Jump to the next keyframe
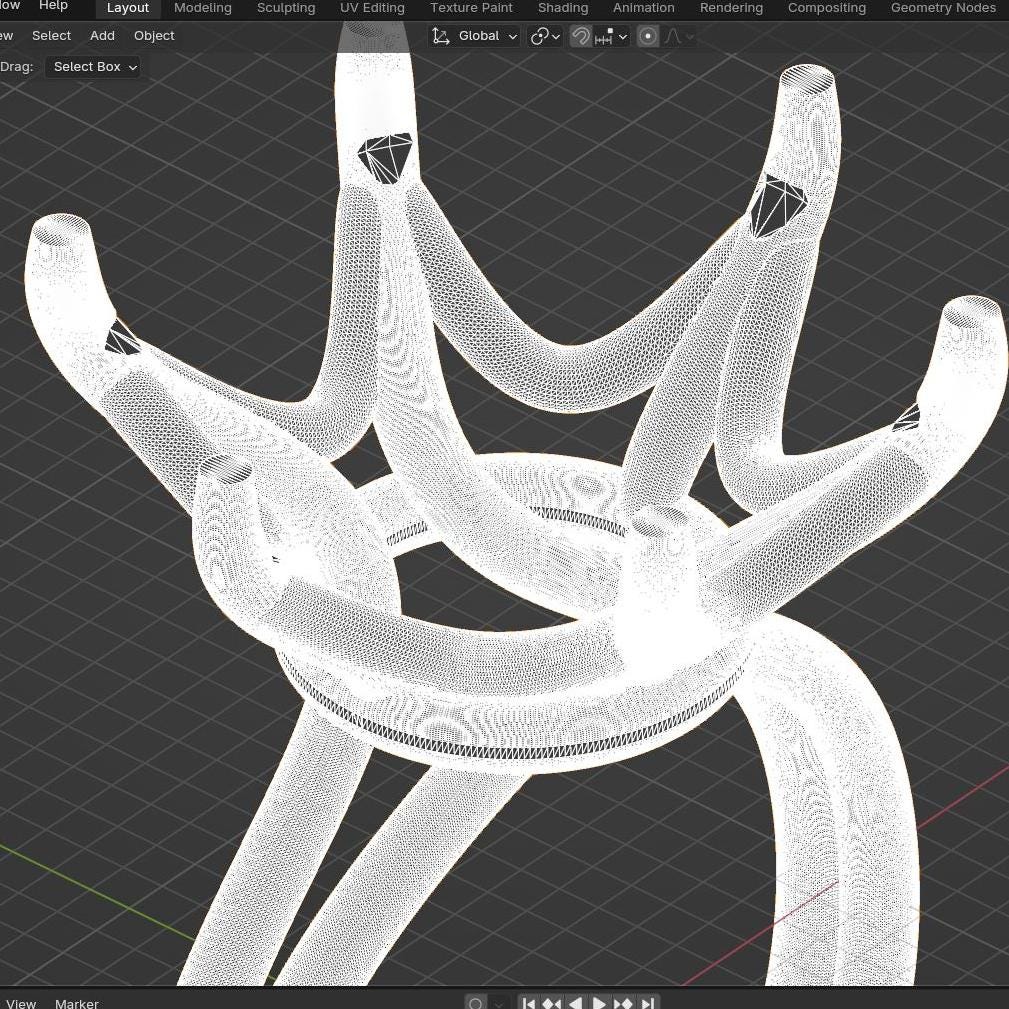The height and width of the screenshot is (1009, 1009). click(x=624, y=1003)
